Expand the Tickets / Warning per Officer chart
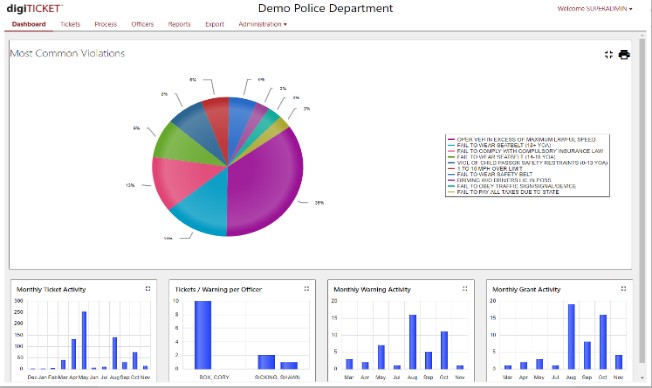Screen dimensions: 652x388 [306, 289]
